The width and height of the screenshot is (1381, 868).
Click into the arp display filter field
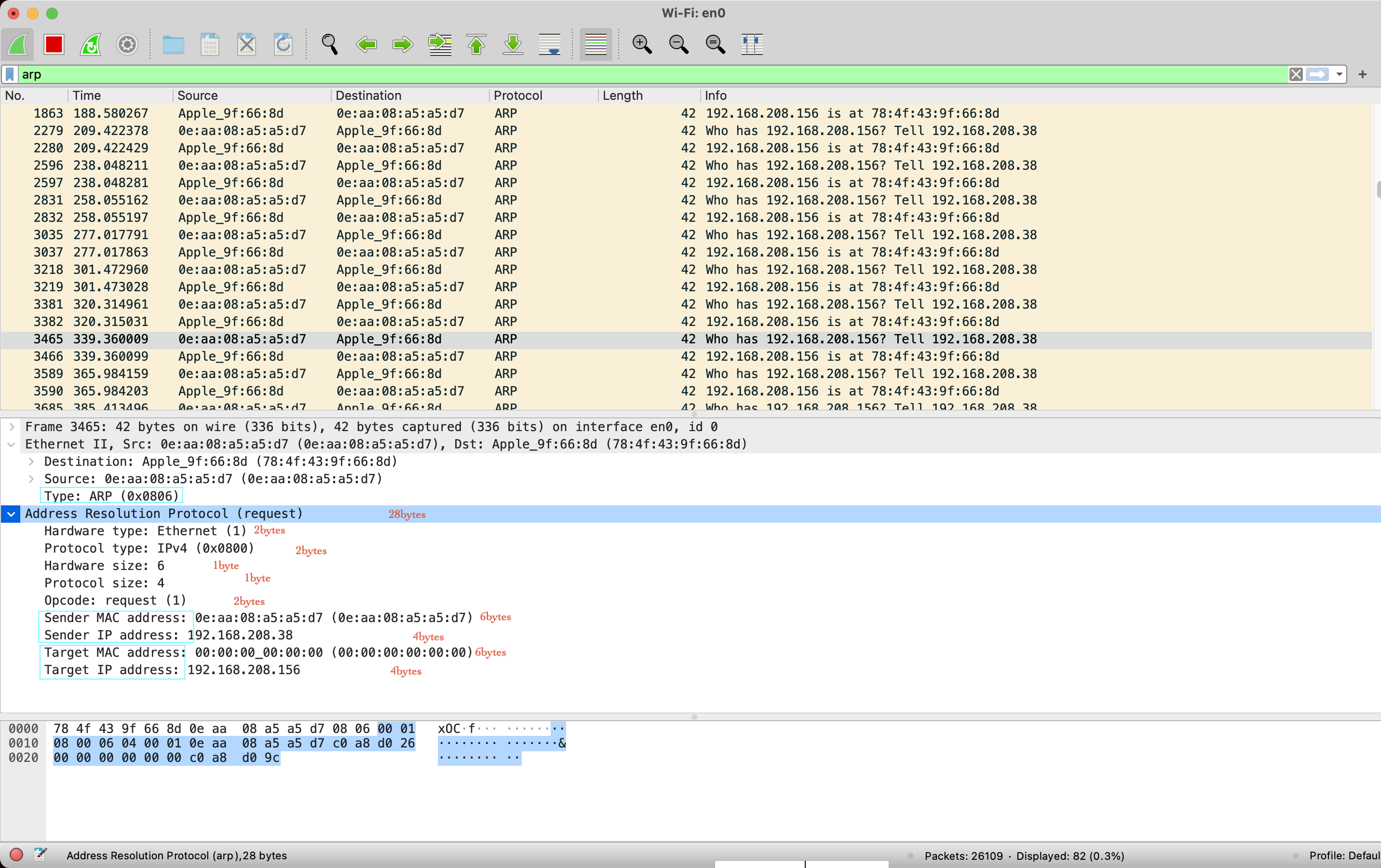[x=654, y=74]
